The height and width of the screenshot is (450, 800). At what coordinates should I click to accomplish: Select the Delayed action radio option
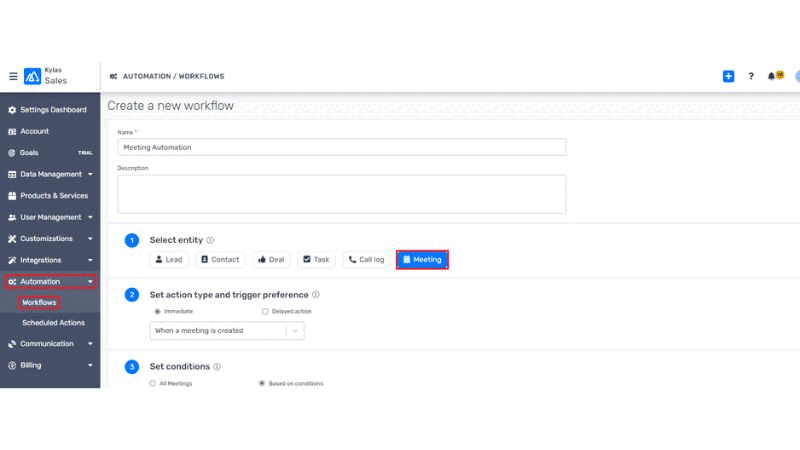coord(265,311)
